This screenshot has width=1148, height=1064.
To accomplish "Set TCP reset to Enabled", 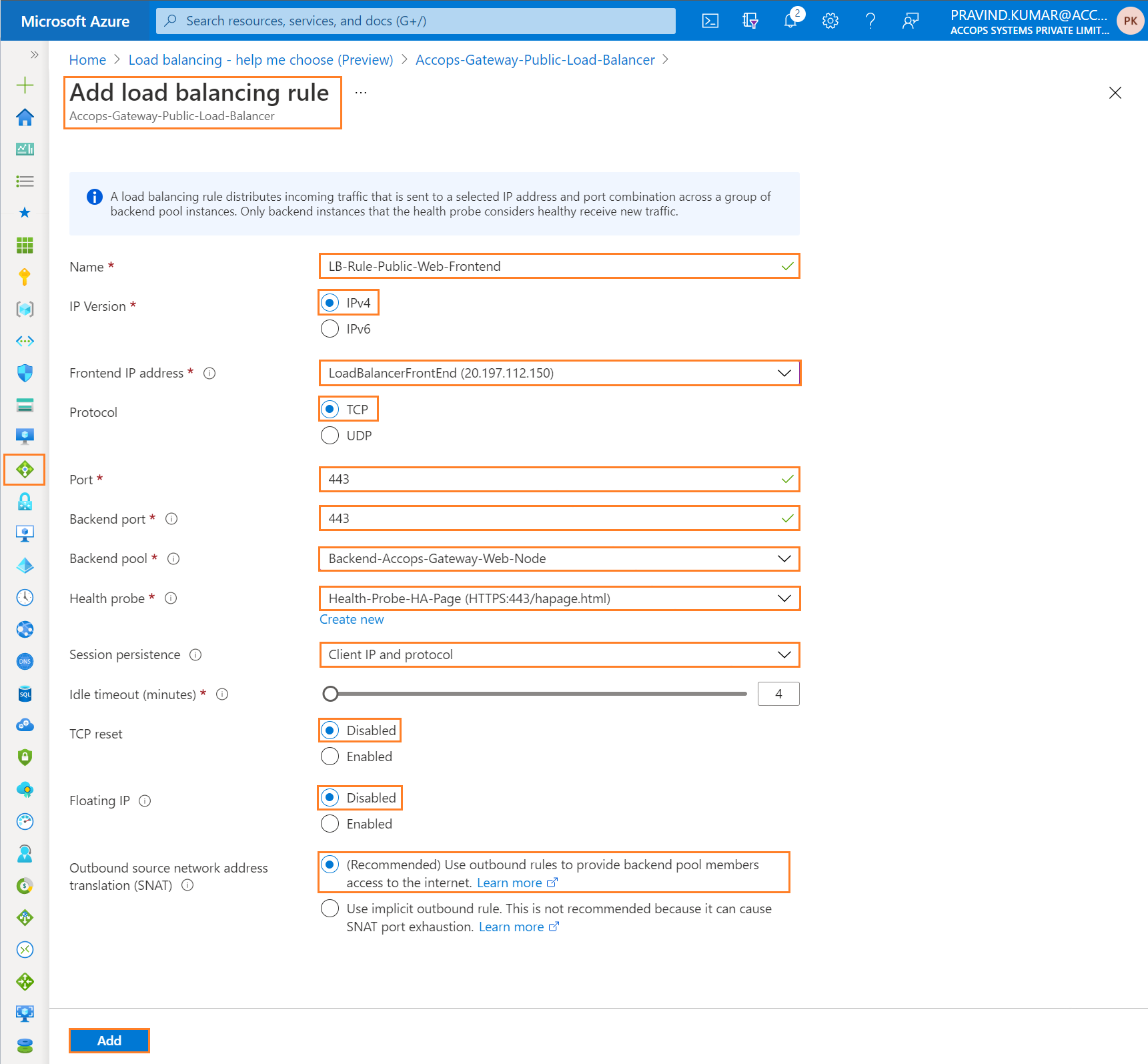I will coord(330,756).
